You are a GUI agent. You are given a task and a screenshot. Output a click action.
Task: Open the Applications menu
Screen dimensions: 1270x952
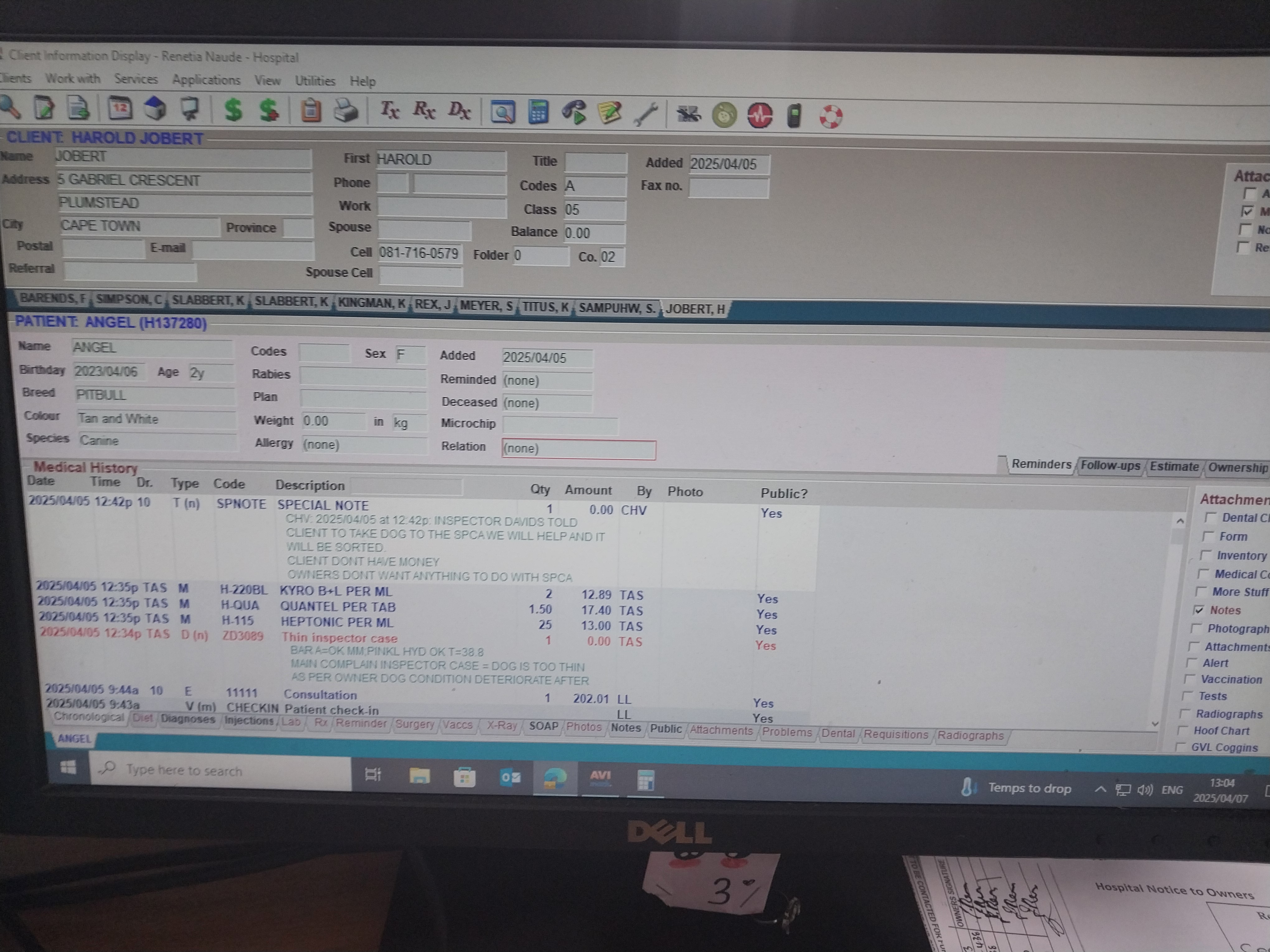[x=206, y=80]
